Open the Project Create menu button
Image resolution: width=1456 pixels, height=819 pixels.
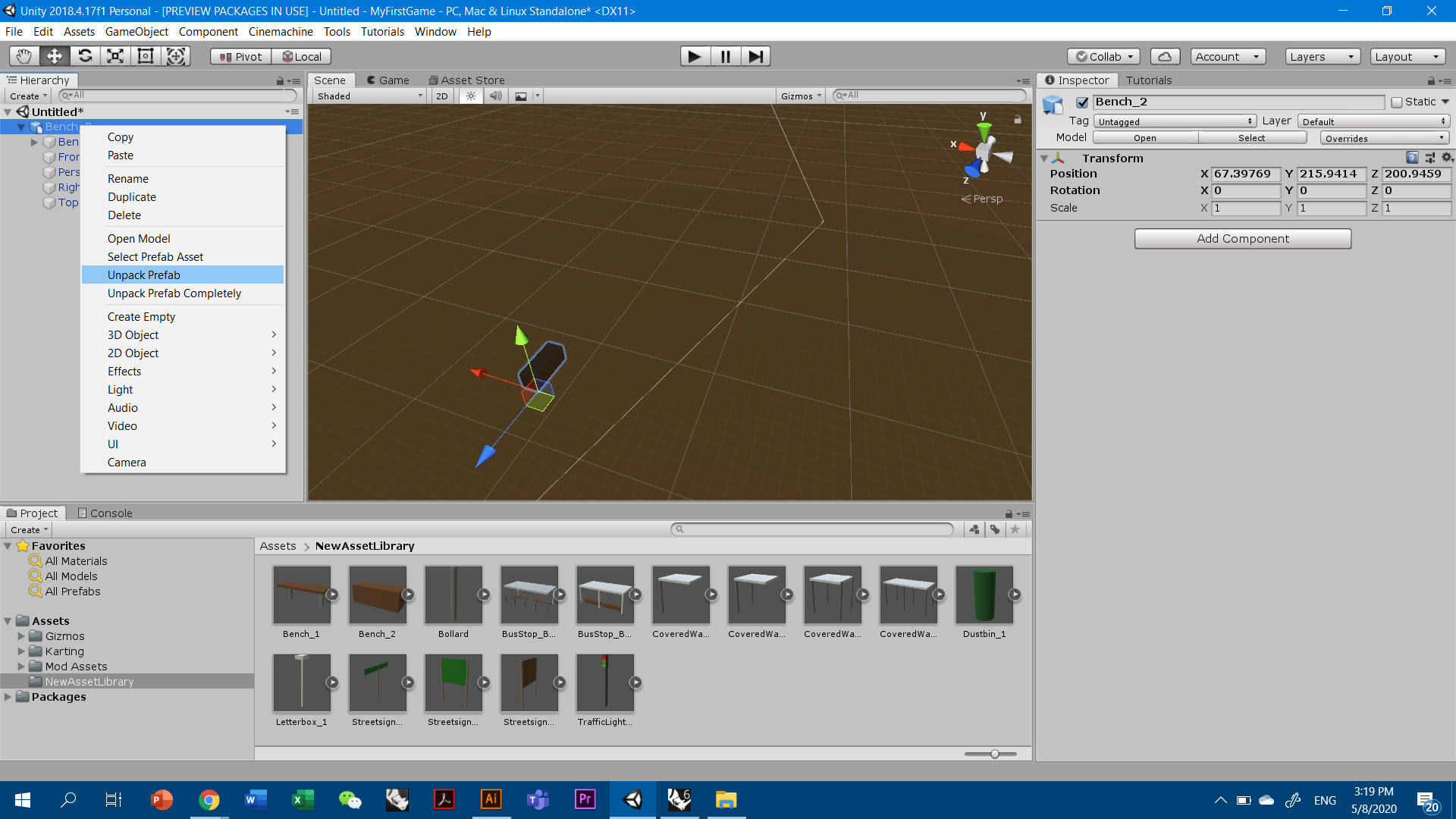[29, 530]
